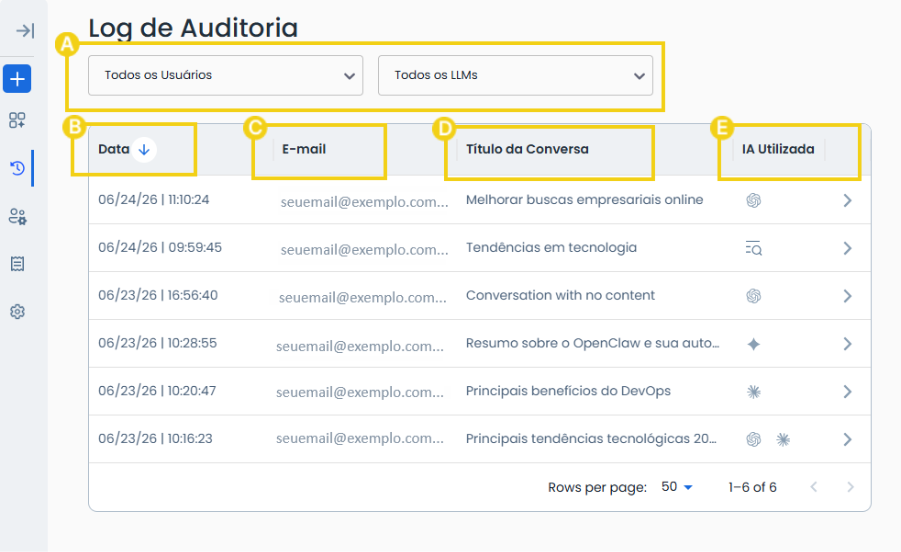Screen dimensions: 901x552
Task: Click the Claude icon in the tendências tecnológicas row
Action: (x=783, y=439)
